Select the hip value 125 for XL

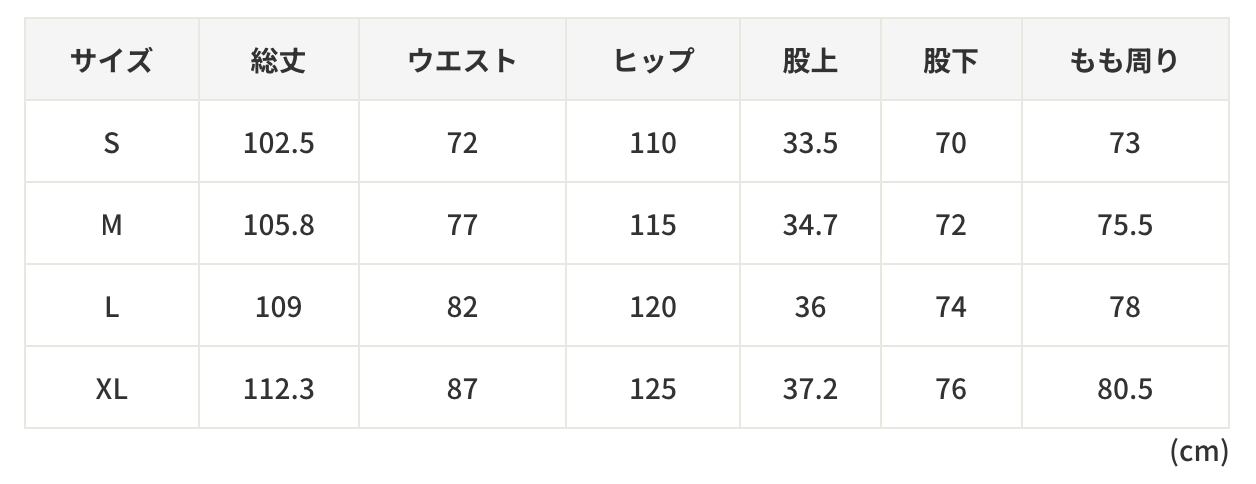653,388
